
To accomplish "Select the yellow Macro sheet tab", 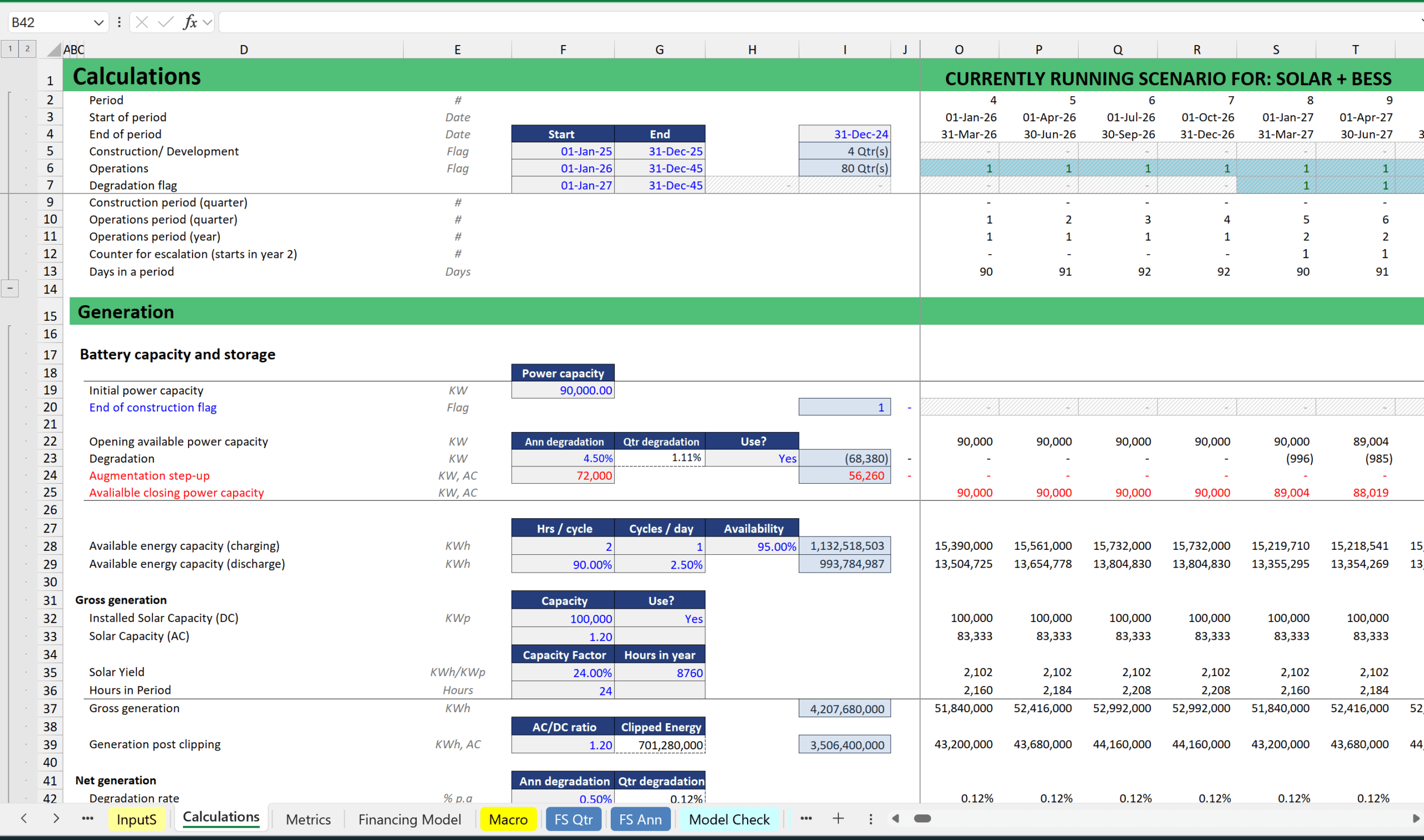I will point(507,819).
